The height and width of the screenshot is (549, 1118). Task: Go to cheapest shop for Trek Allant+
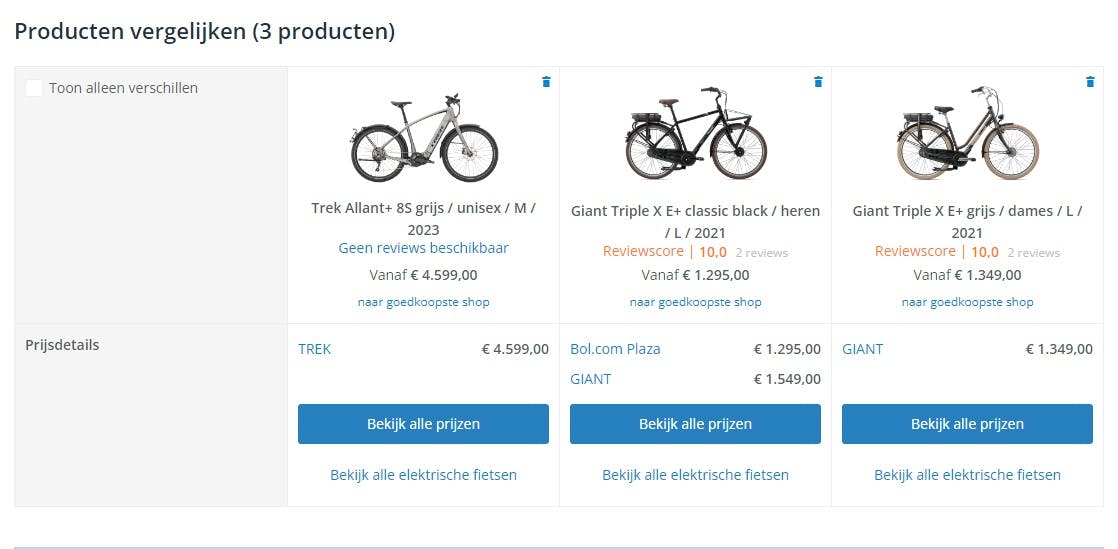(424, 302)
